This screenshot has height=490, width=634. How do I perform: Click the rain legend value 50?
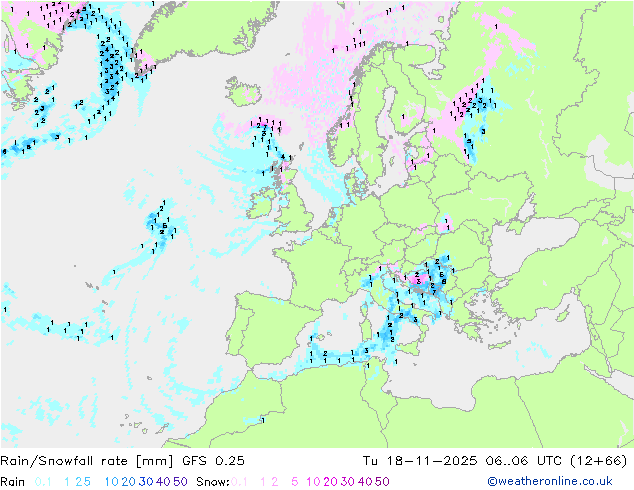pos(180,482)
